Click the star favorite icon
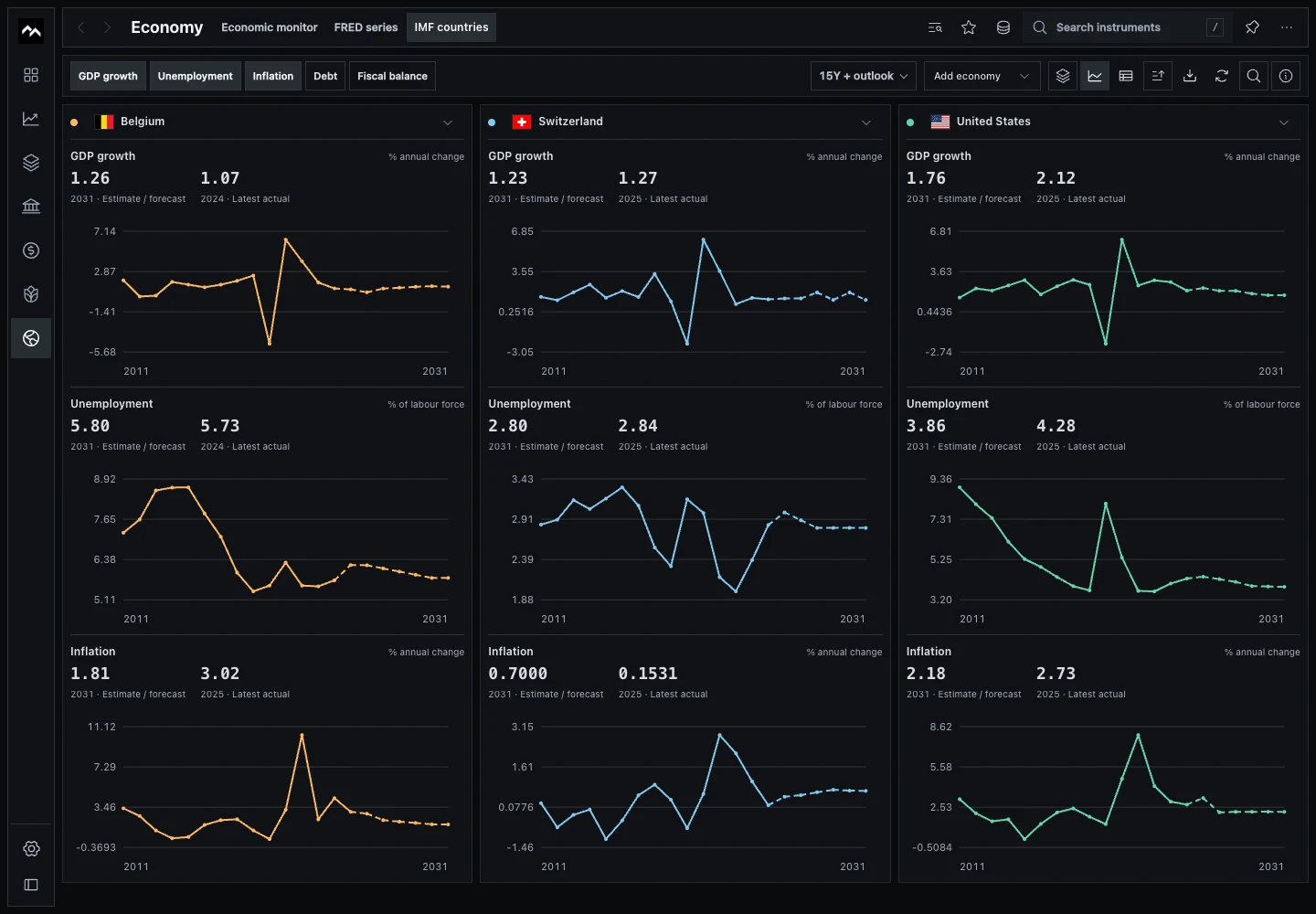The width and height of the screenshot is (1316, 914). (969, 27)
